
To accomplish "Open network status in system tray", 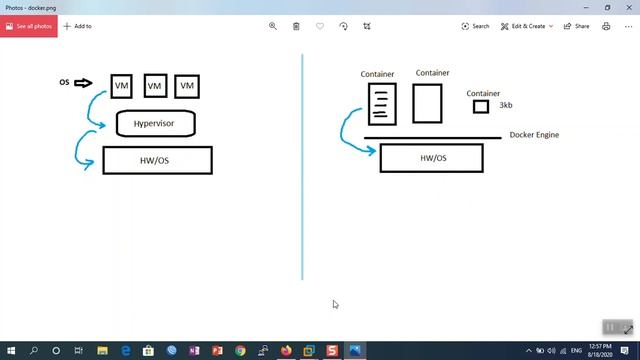I will pyautogui.click(x=563, y=351).
